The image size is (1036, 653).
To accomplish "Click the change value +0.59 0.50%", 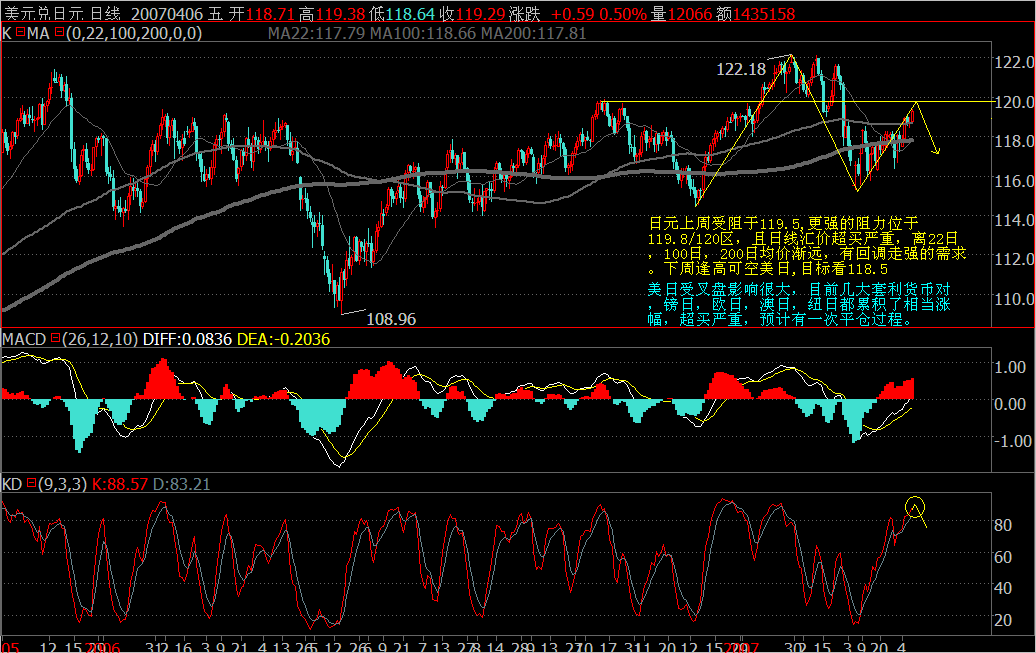I will coord(599,13).
